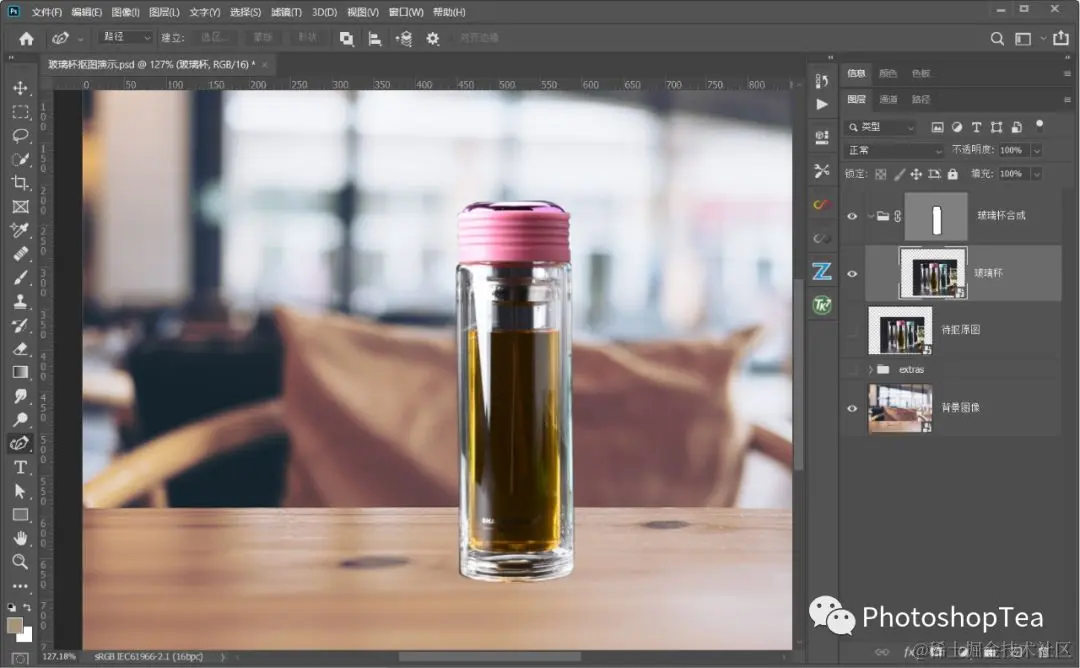This screenshot has width=1080, height=668.
Task: Collapse the 玻璃杯合成 group
Action: pyautogui.click(x=871, y=216)
